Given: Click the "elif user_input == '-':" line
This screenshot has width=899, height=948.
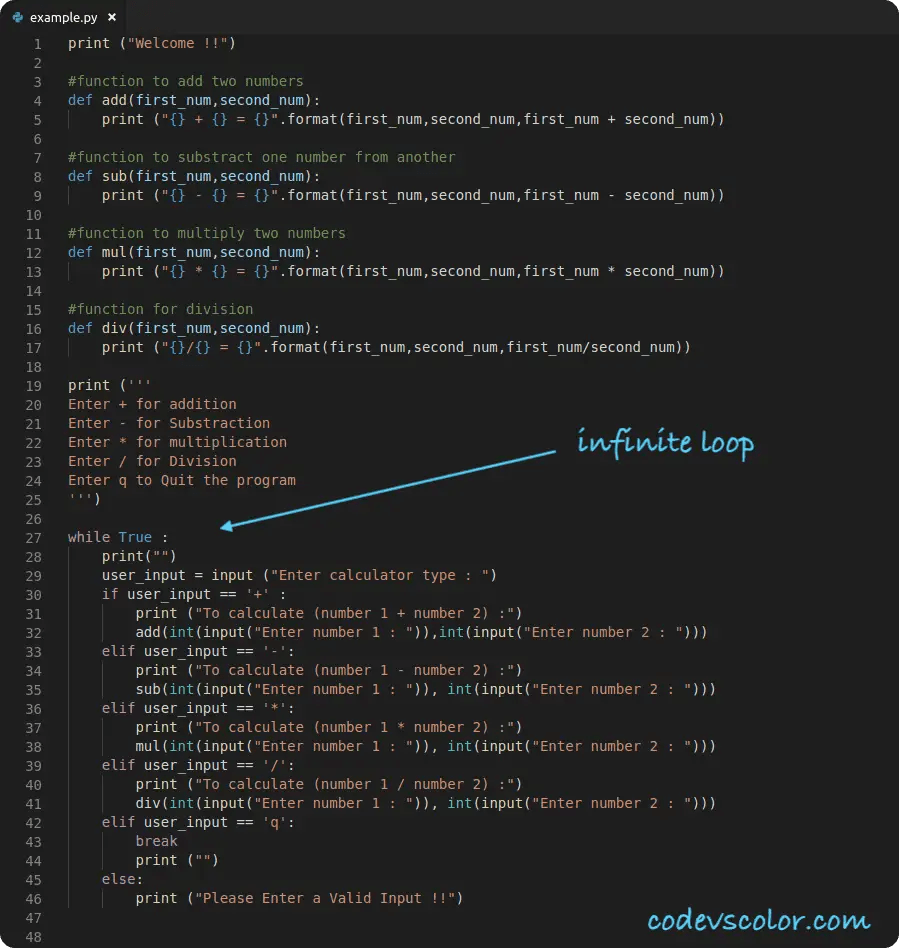Looking at the screenshot, I should (x=198, y=651).
